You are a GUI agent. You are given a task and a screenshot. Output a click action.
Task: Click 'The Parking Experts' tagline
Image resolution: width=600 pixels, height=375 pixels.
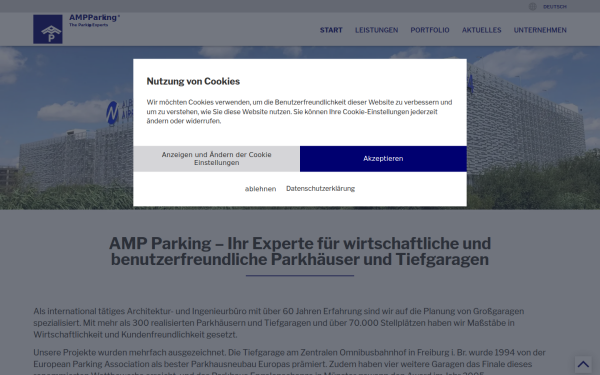pos(88,25)
